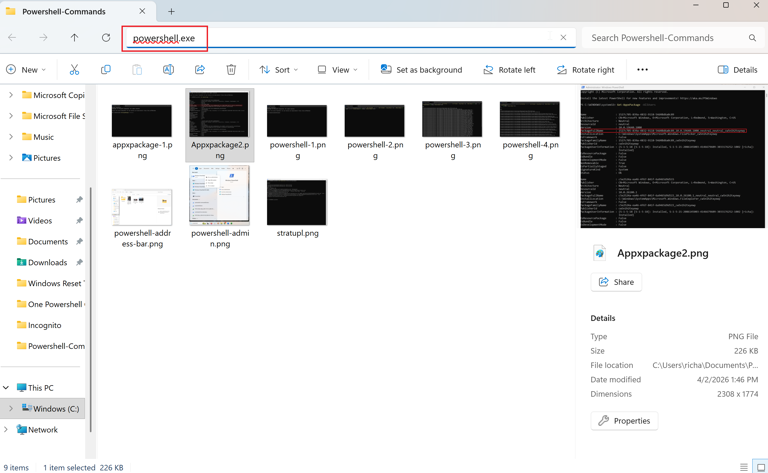Select the Powershell-Commands tab

(78, 11)
